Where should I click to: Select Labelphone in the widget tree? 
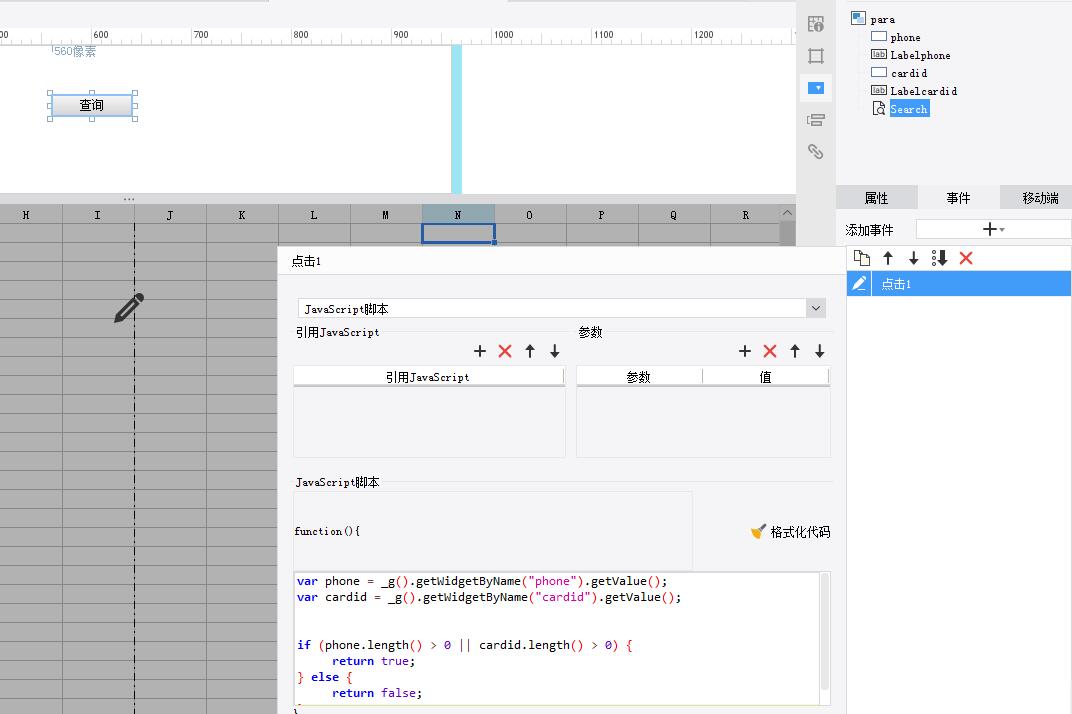click(920, 55)
